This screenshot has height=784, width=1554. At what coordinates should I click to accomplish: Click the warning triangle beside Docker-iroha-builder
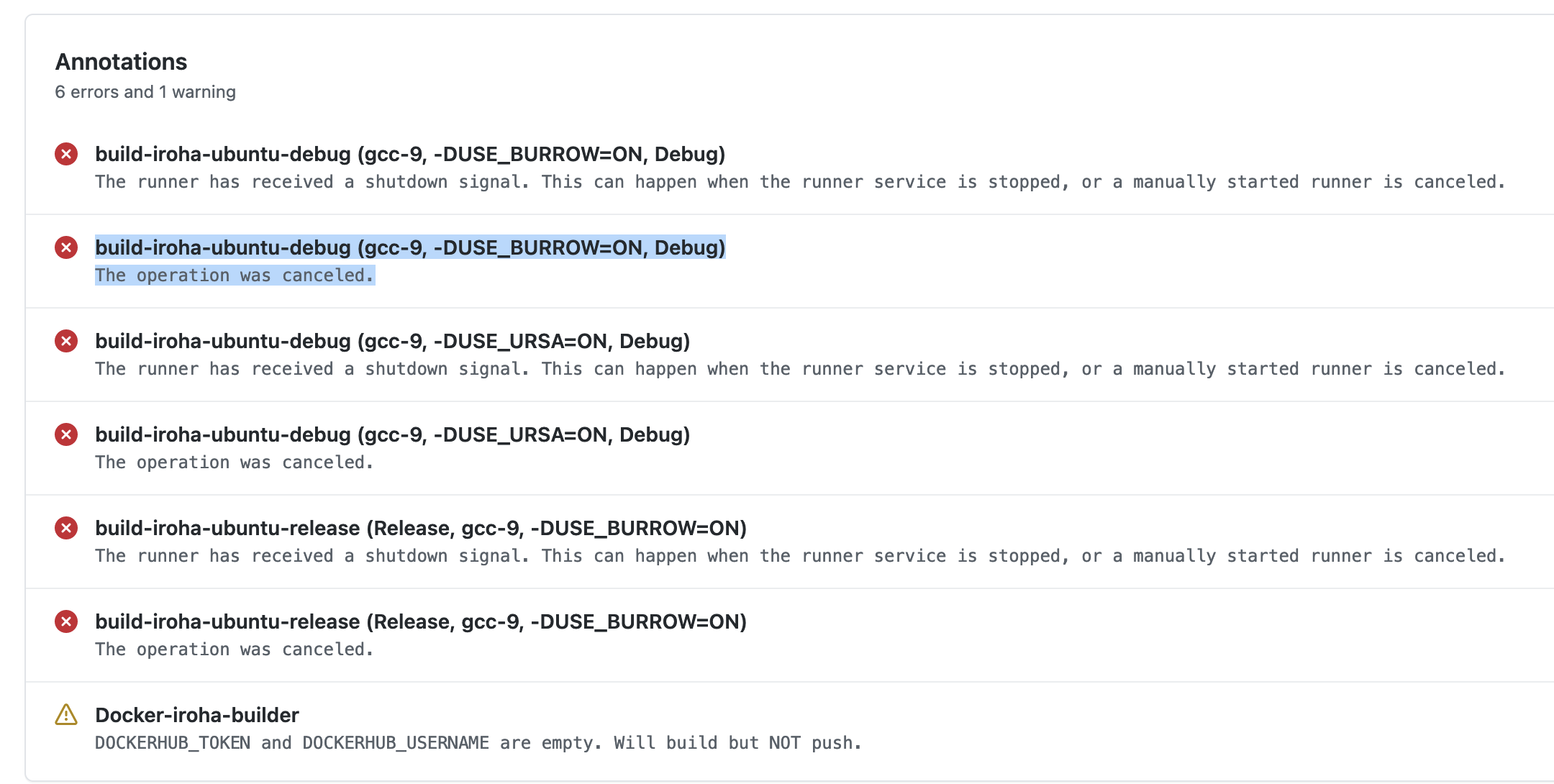67,715
